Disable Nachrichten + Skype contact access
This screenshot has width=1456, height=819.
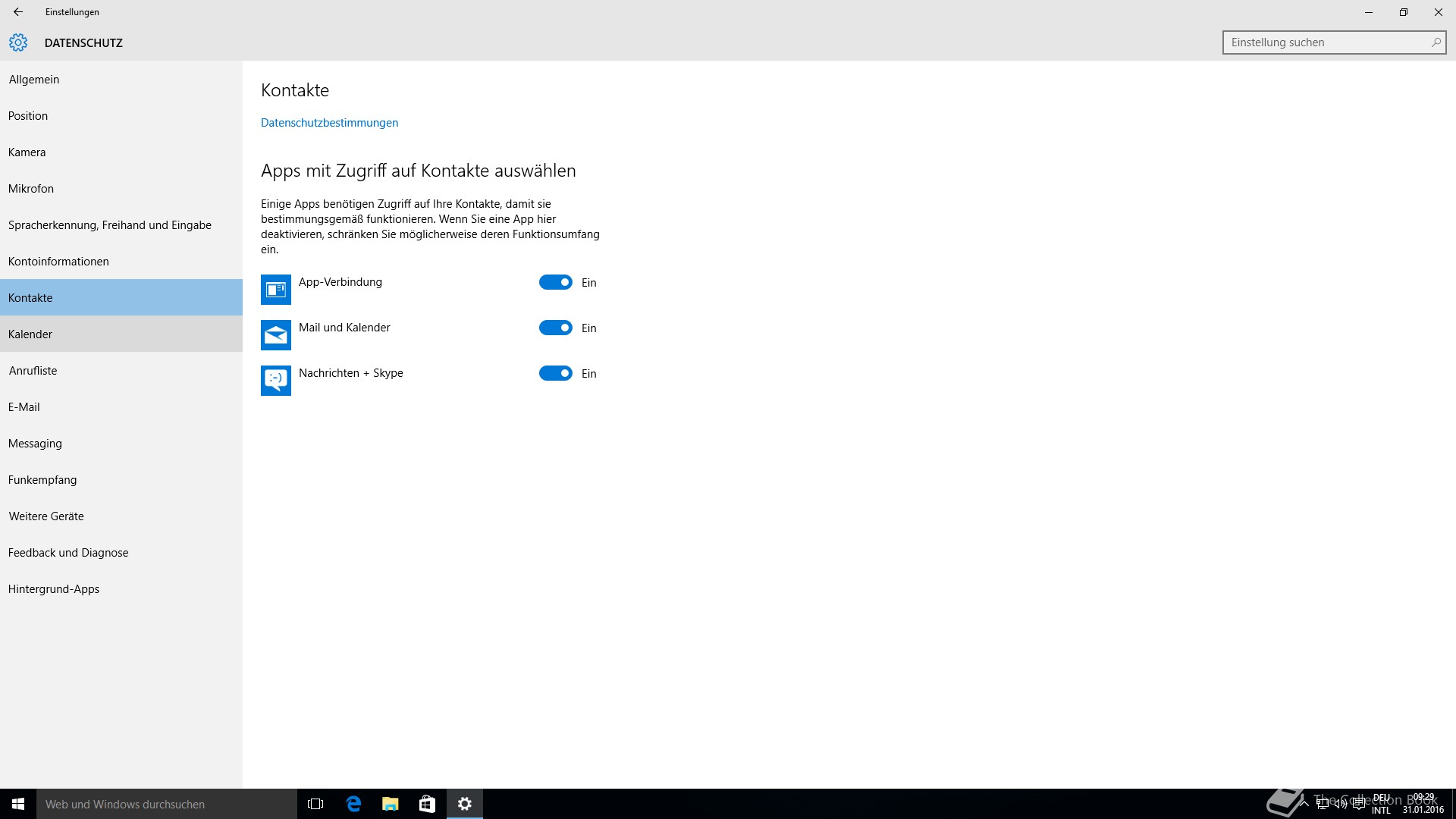pos(556,373)
